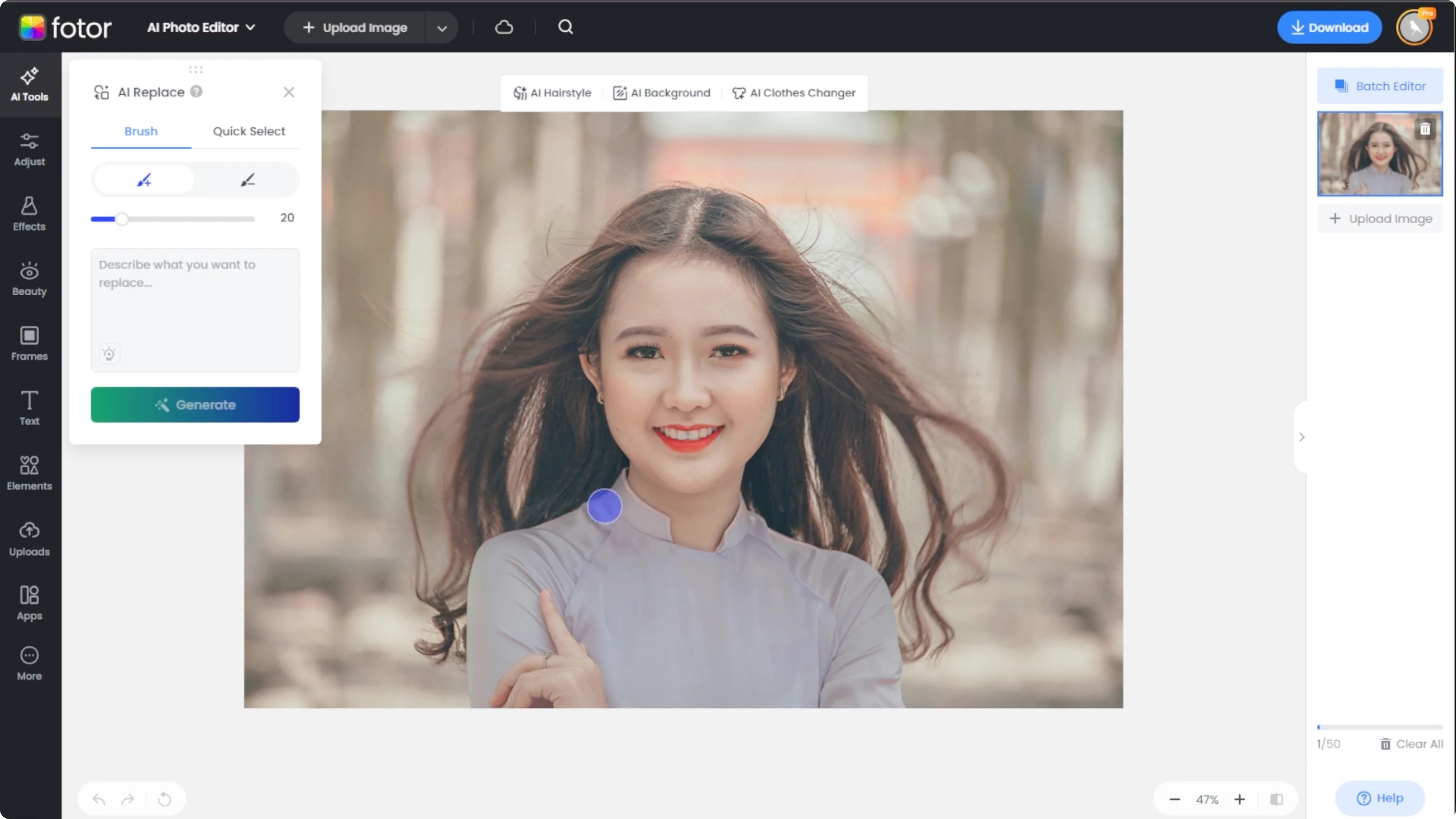Click the brush size slider track
The width and height of the screenshot is (1456, 819).
click(173, 219)
